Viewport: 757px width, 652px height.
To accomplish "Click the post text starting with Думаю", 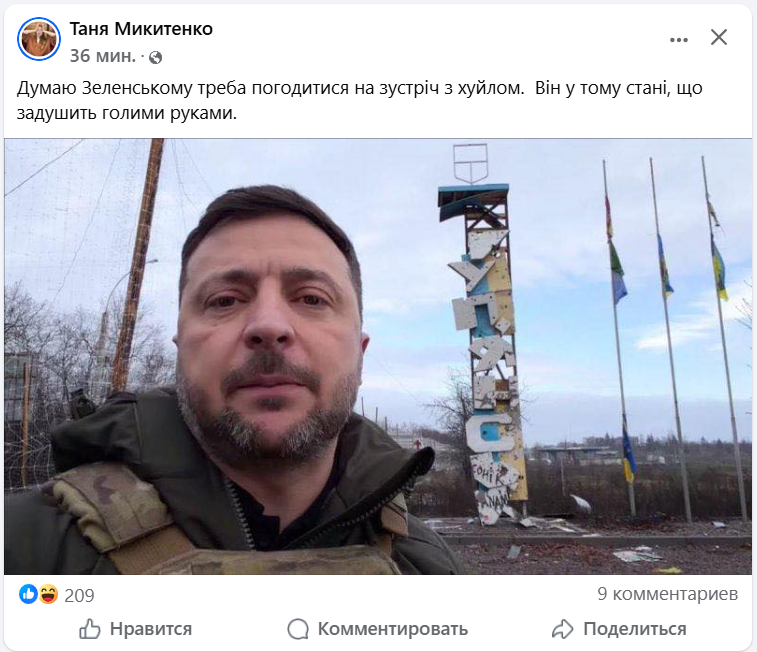I will (x=360, y=100).
